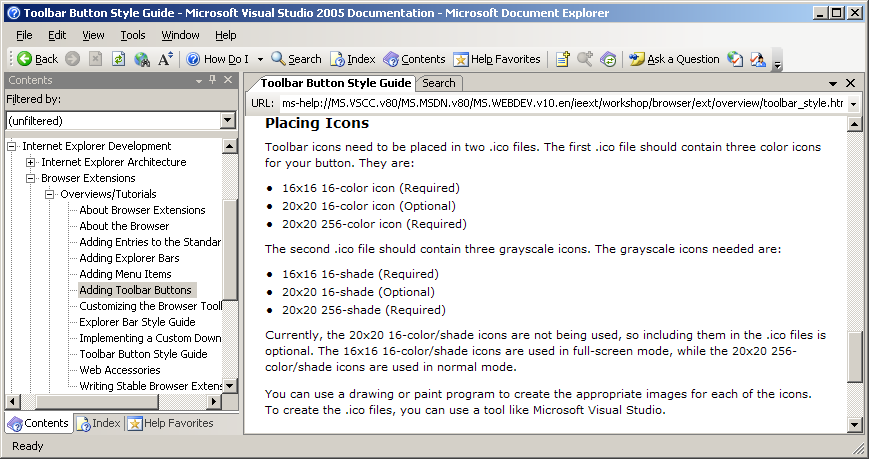The height and width of the screenshot is (459, 869).
Task: Toggle auto-hide pin on Contents panel
Action: pos(212,80)
